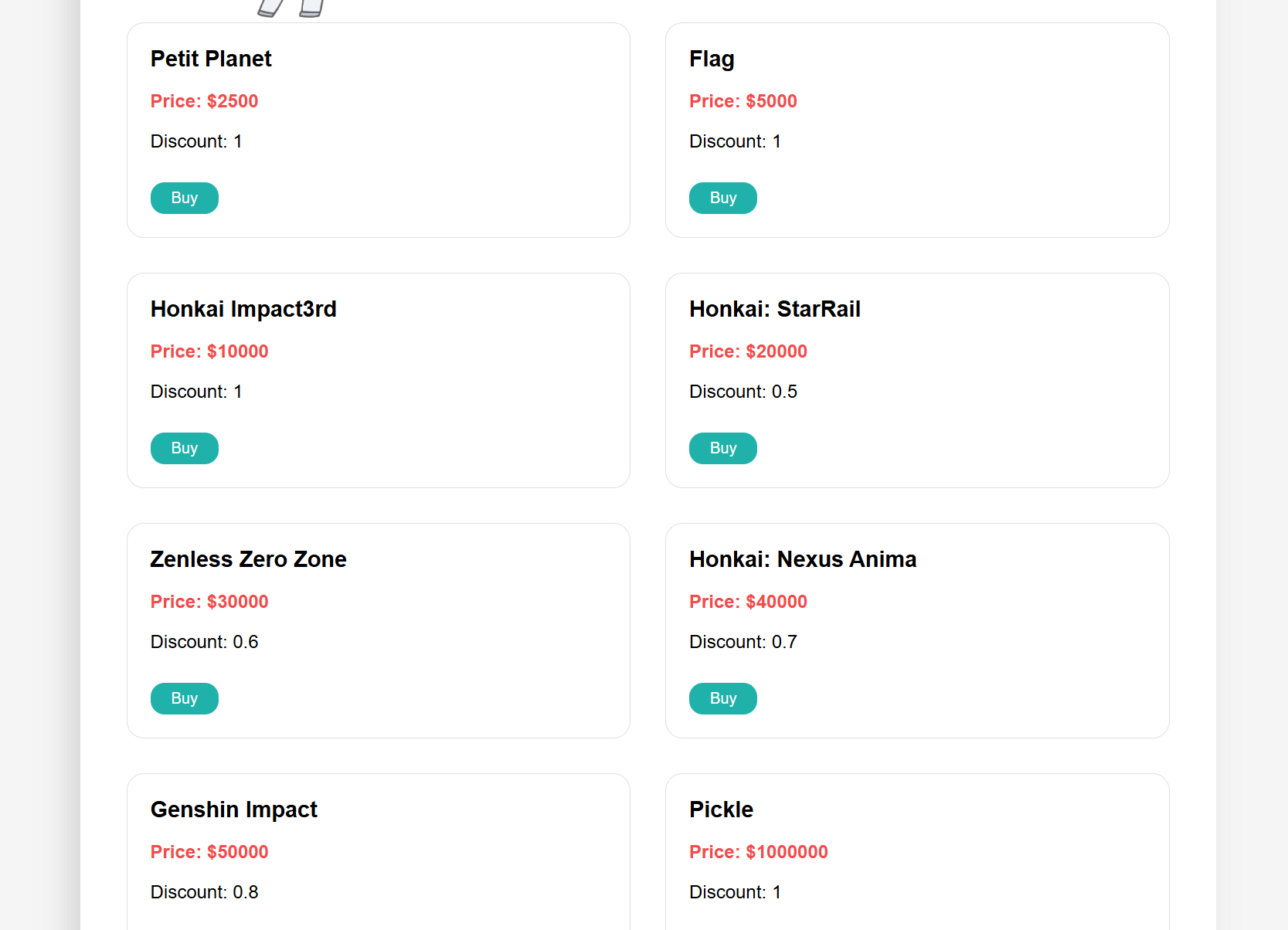This screenshot has height=930, width=1288.
Task: Click the Discount 0.8 label
Action: [204, 892]
